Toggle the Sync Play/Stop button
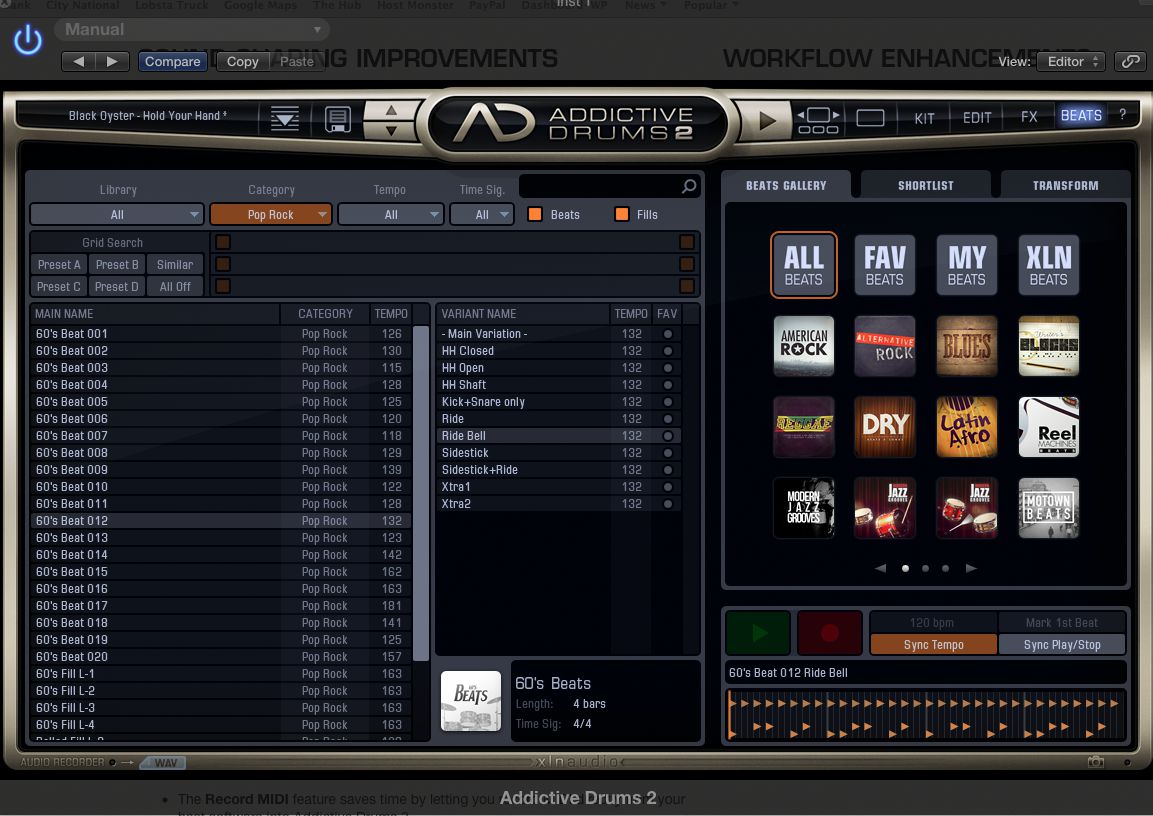Screen dimensions: 1153x816 (1062, 645)
